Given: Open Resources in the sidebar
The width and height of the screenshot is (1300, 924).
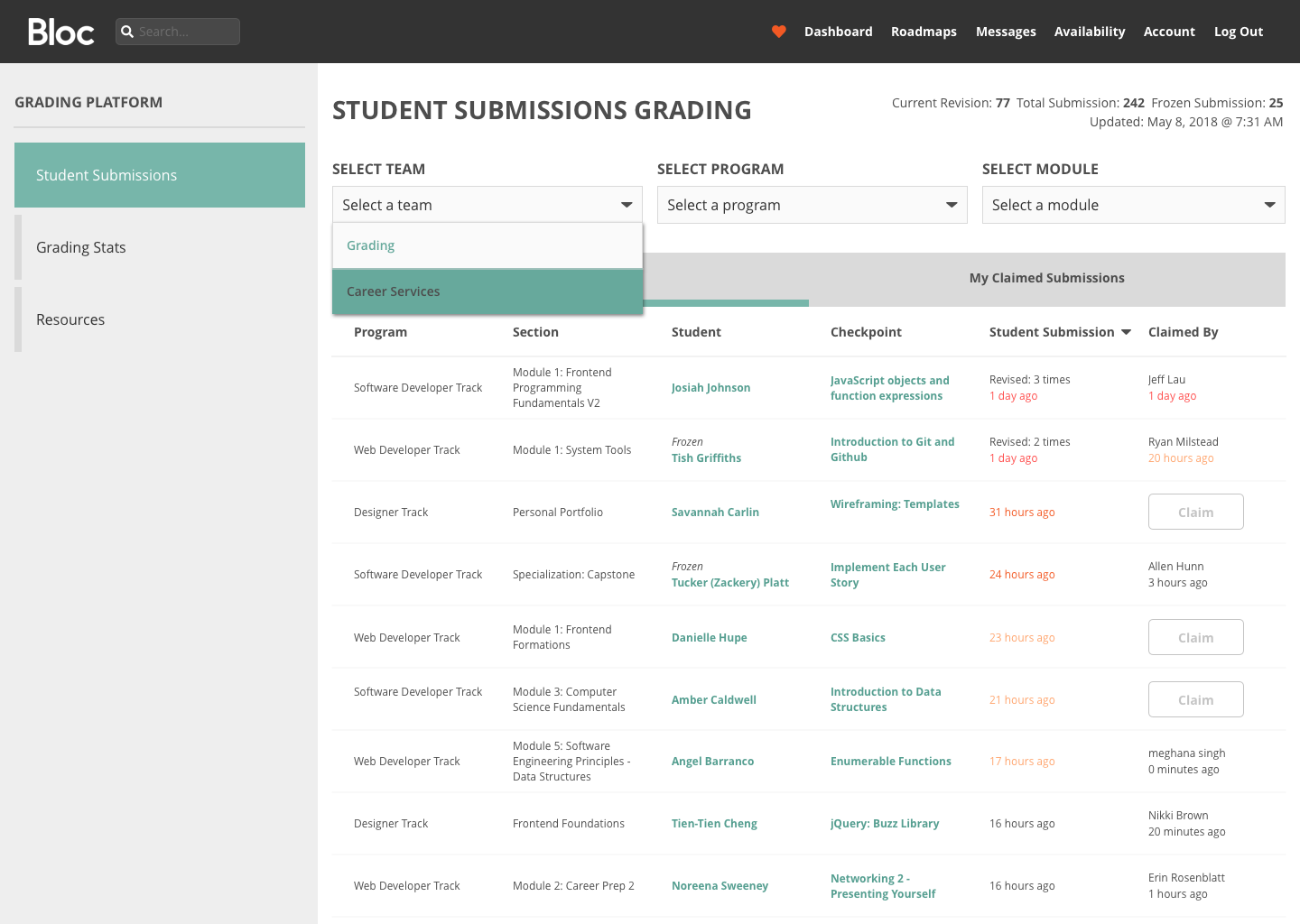Looking at the screenshot, I should point(160,319).
